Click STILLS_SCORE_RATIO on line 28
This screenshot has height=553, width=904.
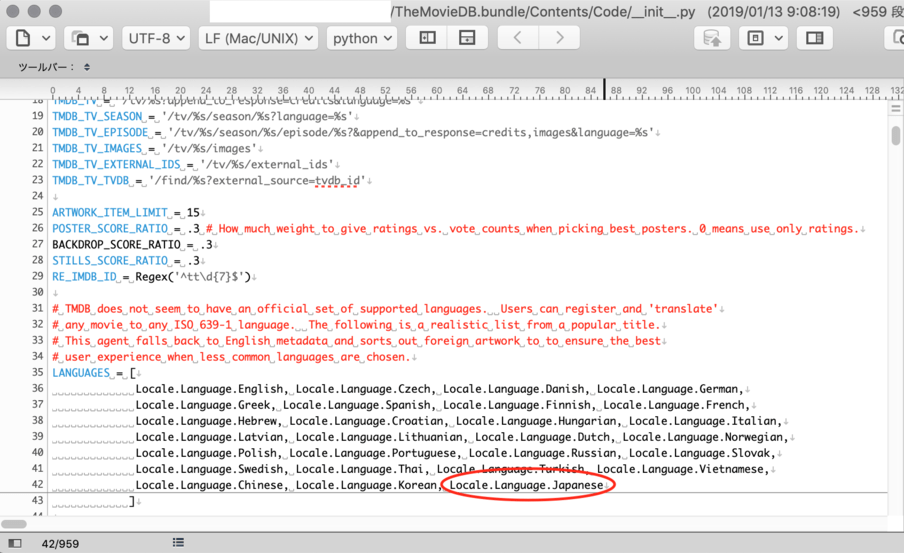110,261
